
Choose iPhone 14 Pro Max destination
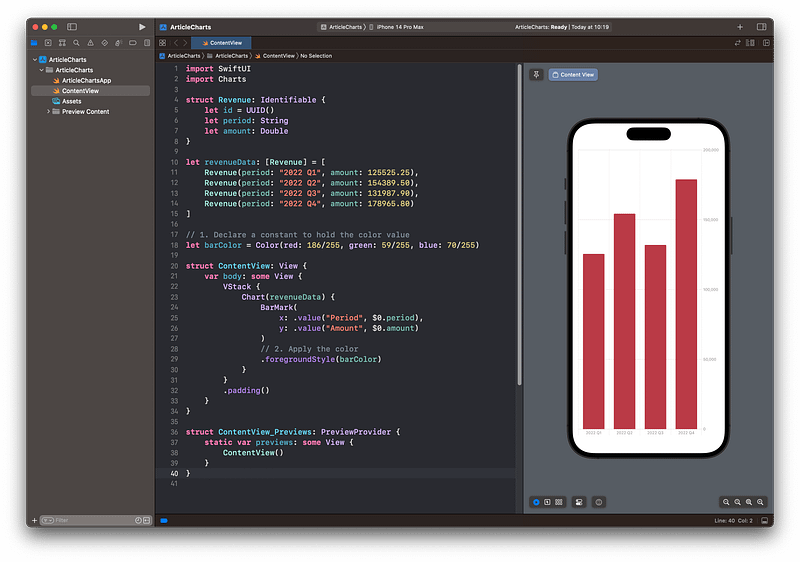396,27
